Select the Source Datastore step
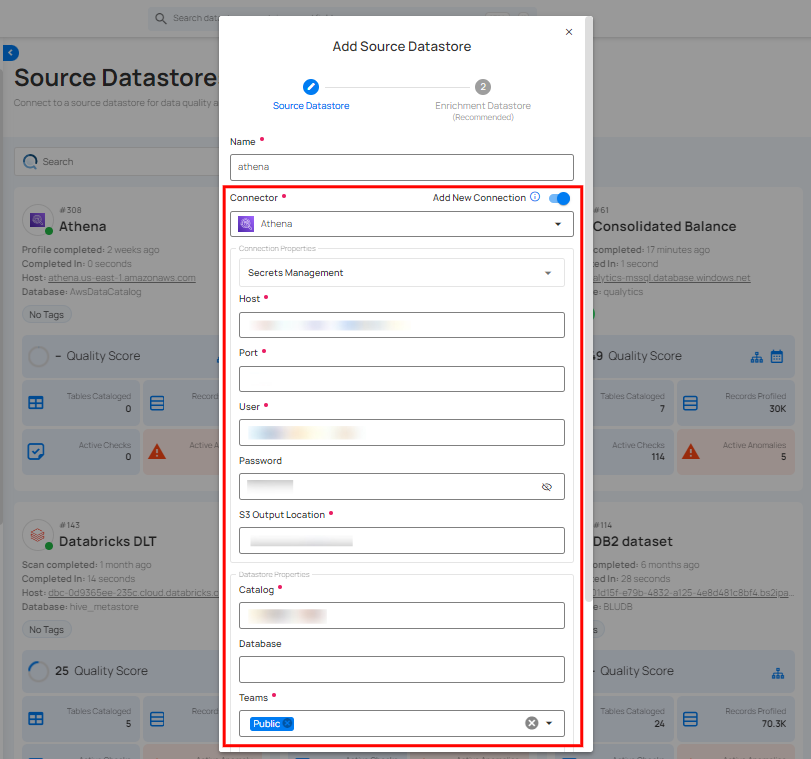This screenshot has height=759, width=811. 311,88
